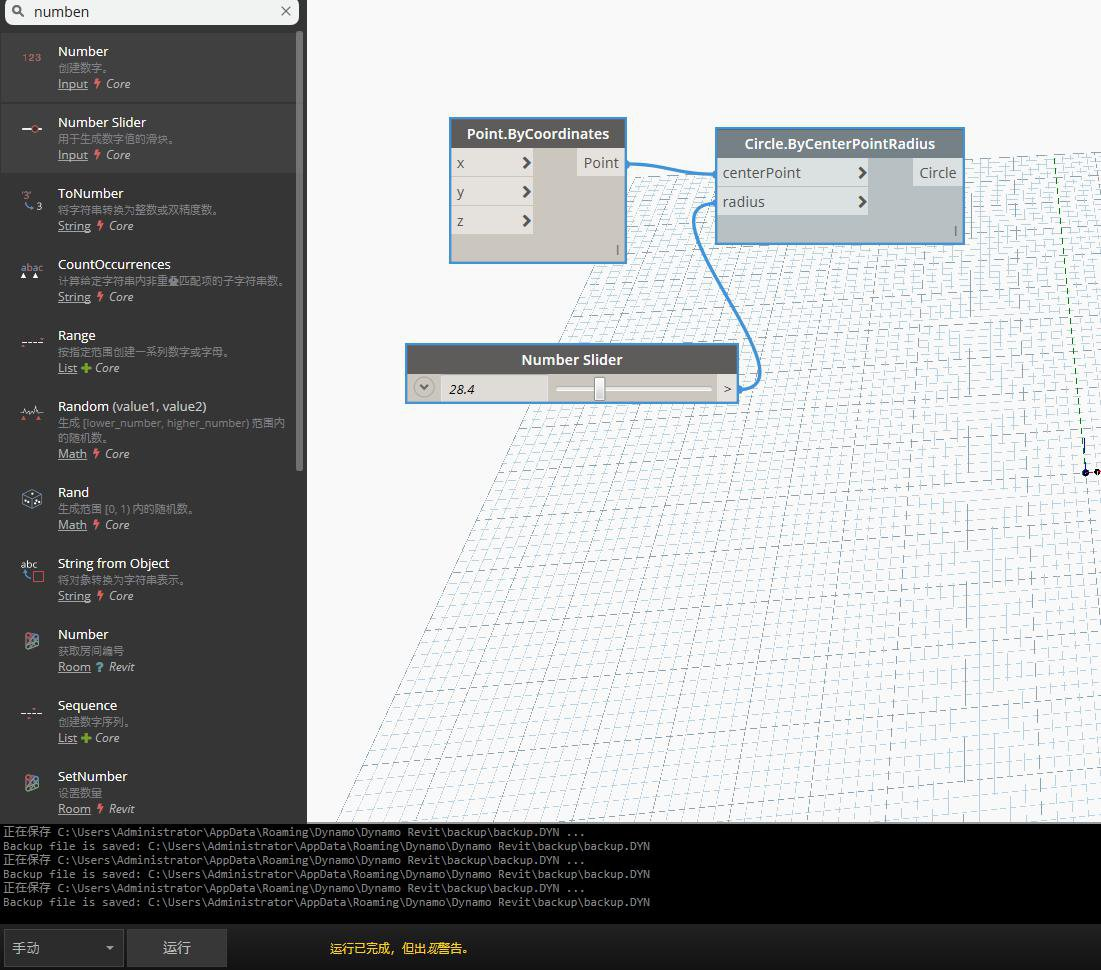
Task: Open the manual run mode dropdown
Action: [64, 948]
